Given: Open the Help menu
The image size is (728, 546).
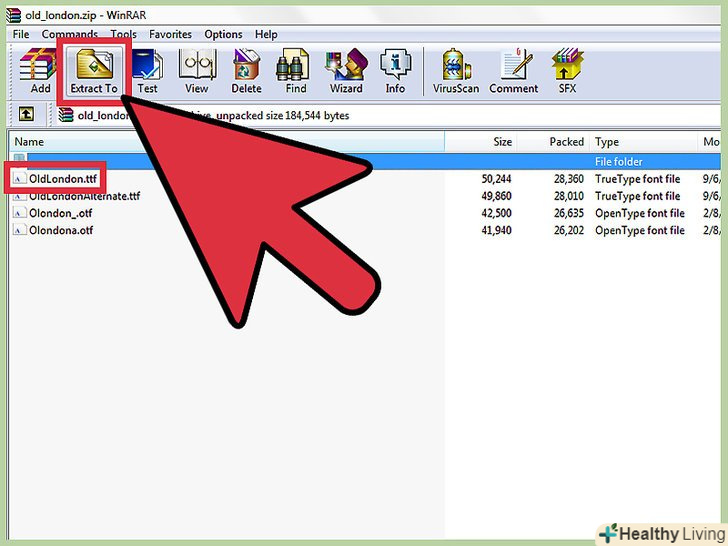Looking at the screenshot, I should [x=266, y=34].
